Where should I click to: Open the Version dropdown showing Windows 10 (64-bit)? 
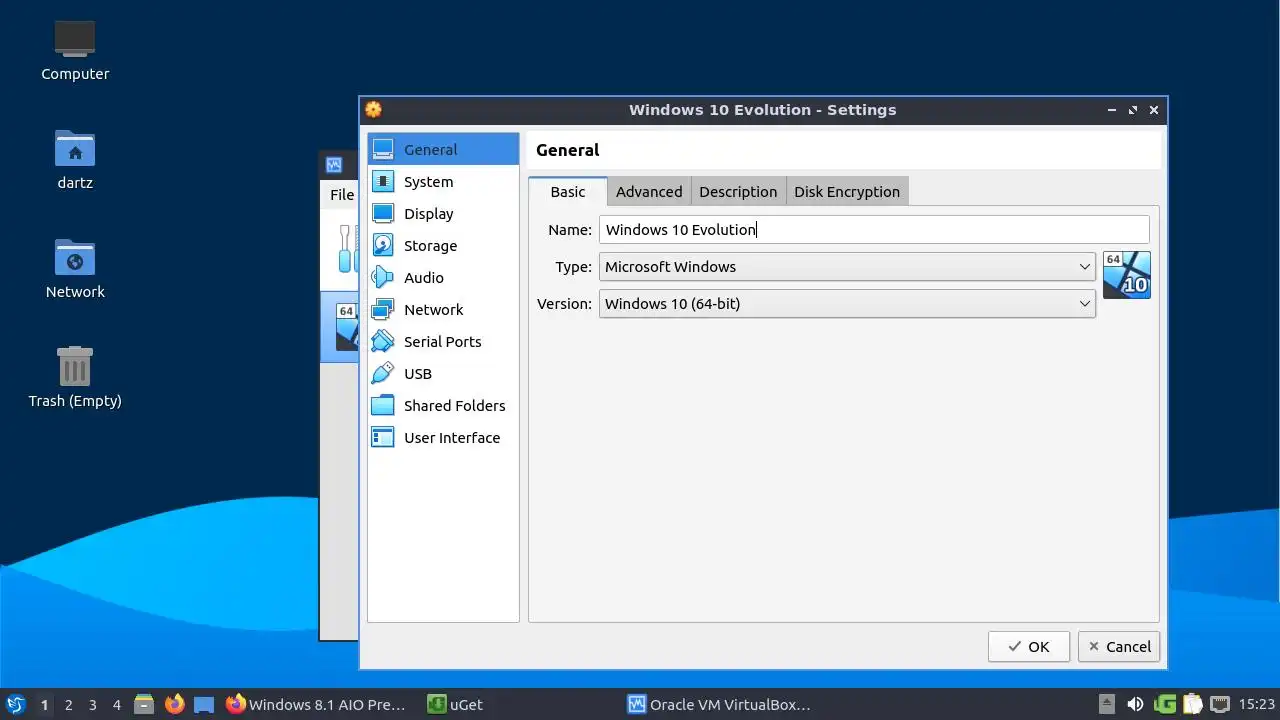pos(847,303)
